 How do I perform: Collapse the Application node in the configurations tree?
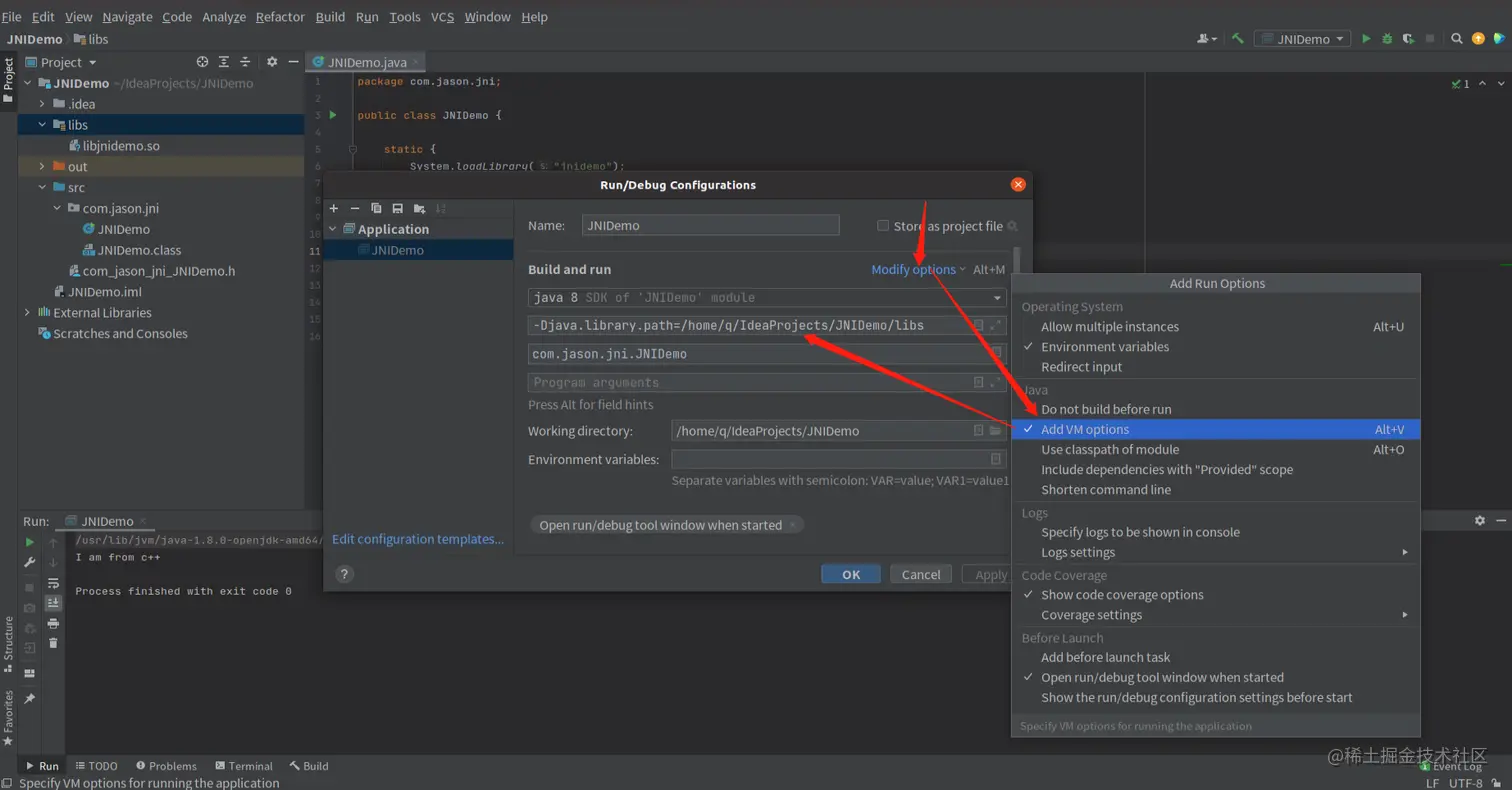[x=333, y=229]
